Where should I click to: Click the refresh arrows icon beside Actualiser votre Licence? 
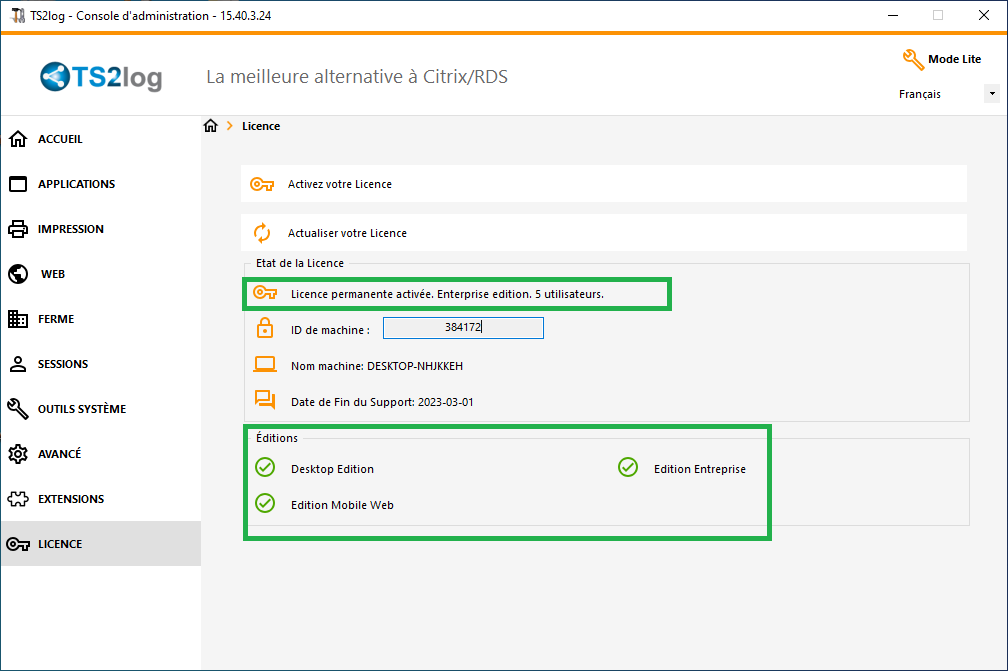point(262,233)
